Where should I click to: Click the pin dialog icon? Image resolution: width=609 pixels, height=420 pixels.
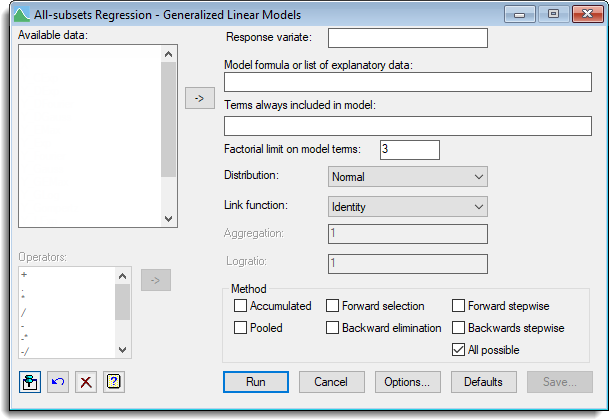[30, 382]
